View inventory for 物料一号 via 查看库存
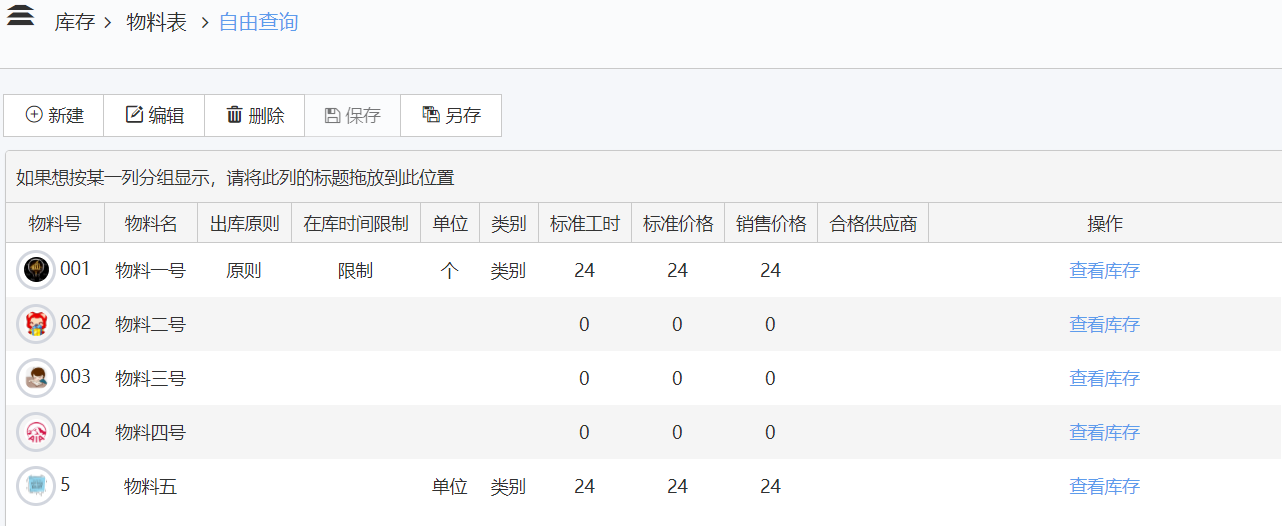Image resolution: width=1282 pixels, height=526 pixels. tap(1104, 271)
